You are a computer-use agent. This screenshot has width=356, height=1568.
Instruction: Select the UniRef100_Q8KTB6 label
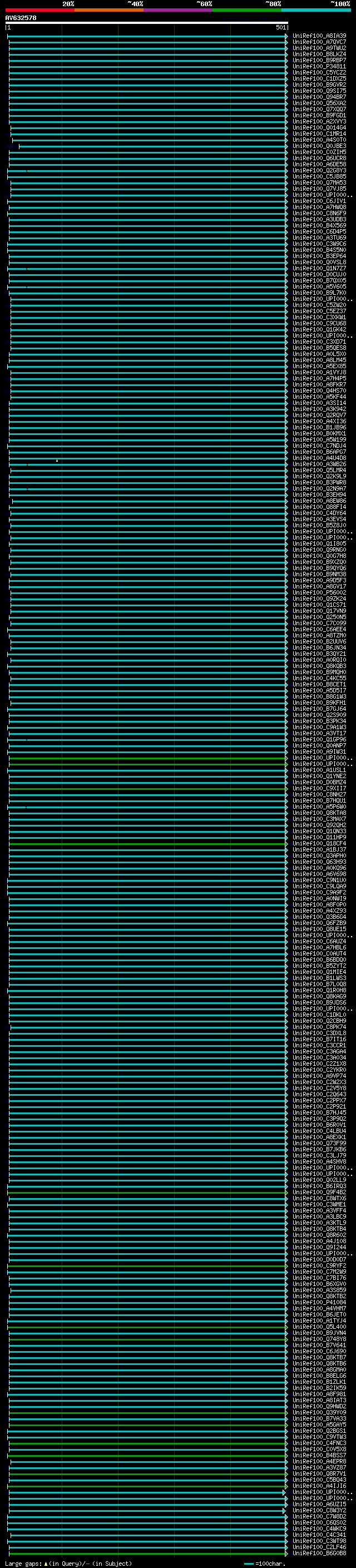[319, 1363]
